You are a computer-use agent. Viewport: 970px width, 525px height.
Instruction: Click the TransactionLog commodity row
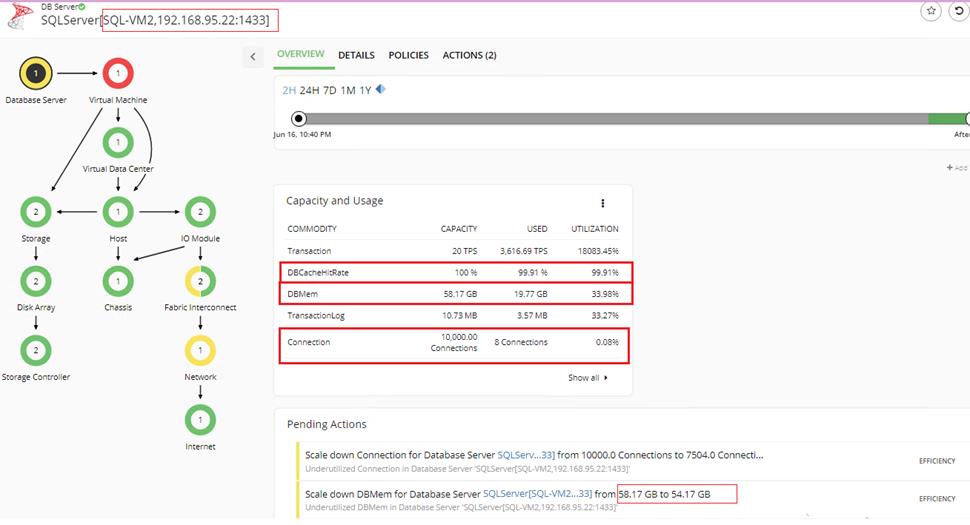tap(453, 315)
